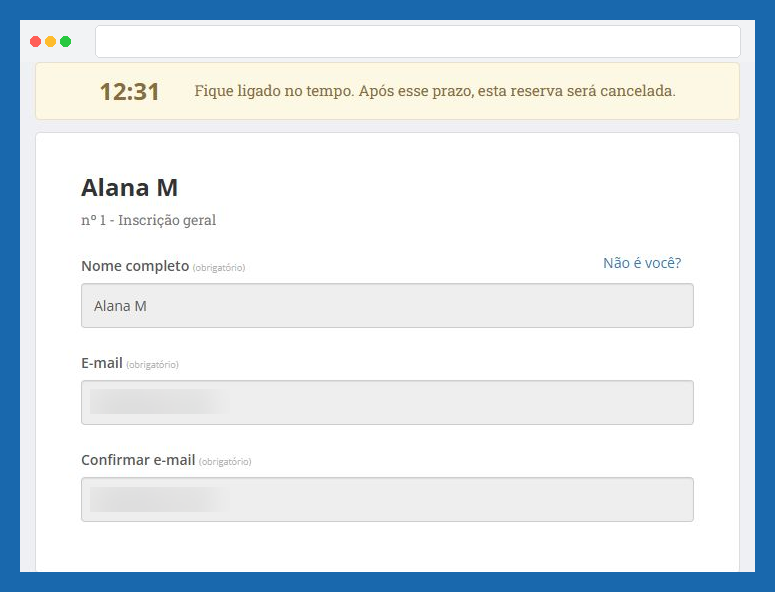Click the 'Nome completo' label
This screenshot has height=592, width=775.
click(x=135, y=266)
